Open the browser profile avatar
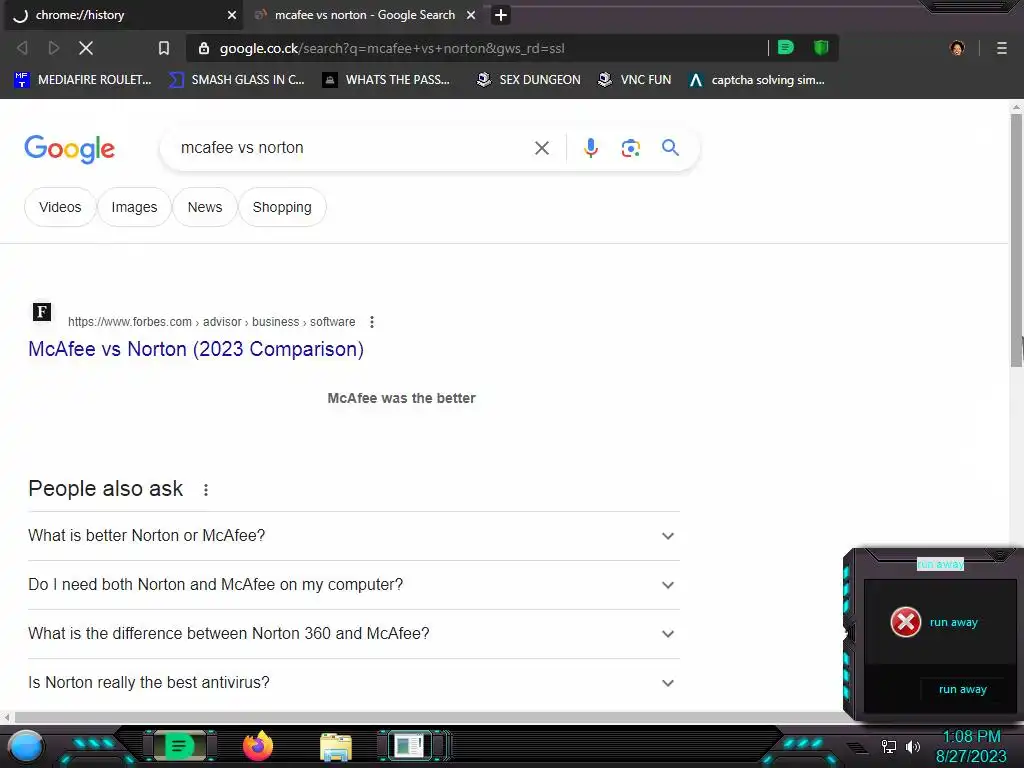This screenshot has height=768, width=1024. pos(957,48)
